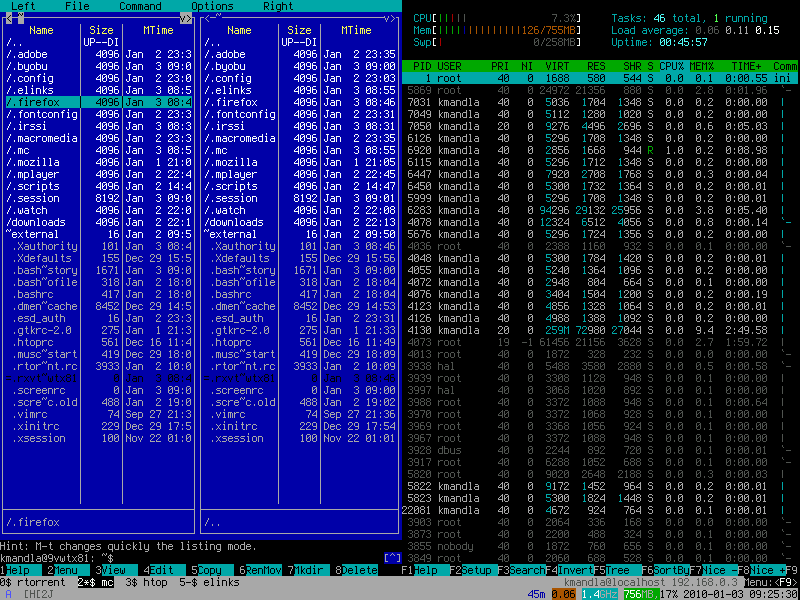Switch to the 3$ htop screen window tab
The width and height of the screenshot is (800, 600).
click(145, 582)
